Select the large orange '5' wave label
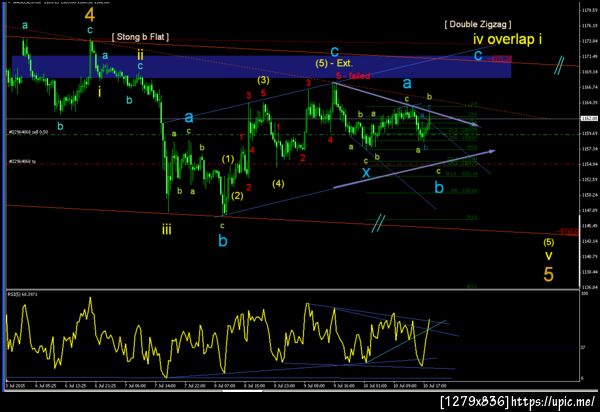 tap(548, 274)
